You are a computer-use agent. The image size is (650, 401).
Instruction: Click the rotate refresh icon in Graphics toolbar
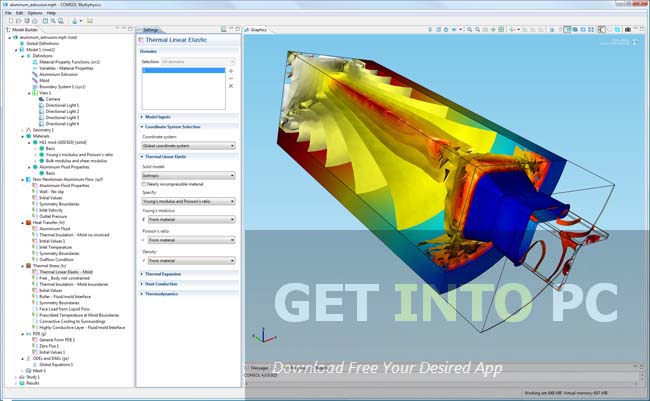pyautogui.click(x=446, y=29)
